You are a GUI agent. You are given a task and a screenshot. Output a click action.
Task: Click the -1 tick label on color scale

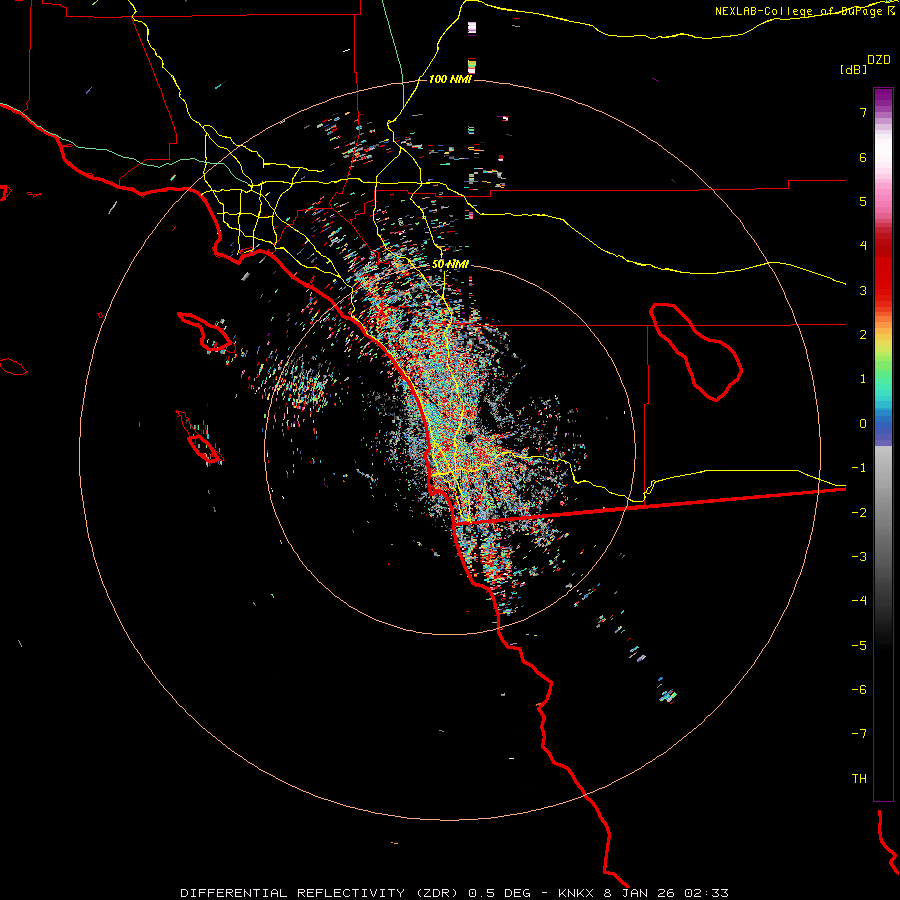pos(859,468)
